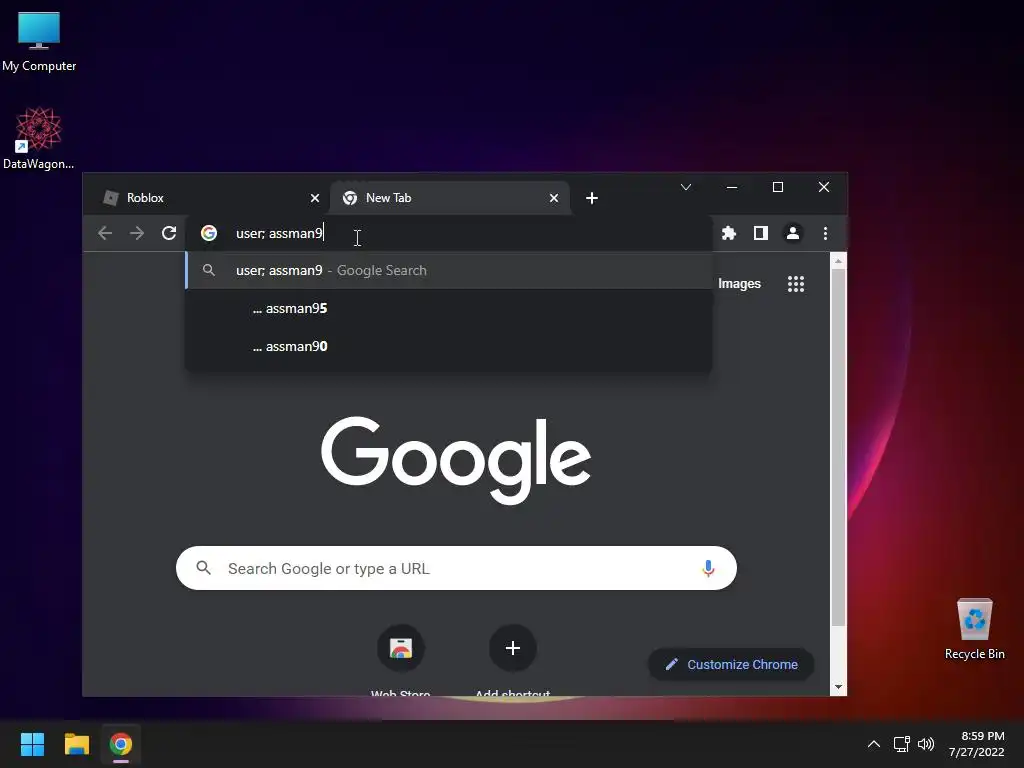The height and width of the screenshot is (768, 1024).
Task: Open the network tray icon
Action: 901,744
